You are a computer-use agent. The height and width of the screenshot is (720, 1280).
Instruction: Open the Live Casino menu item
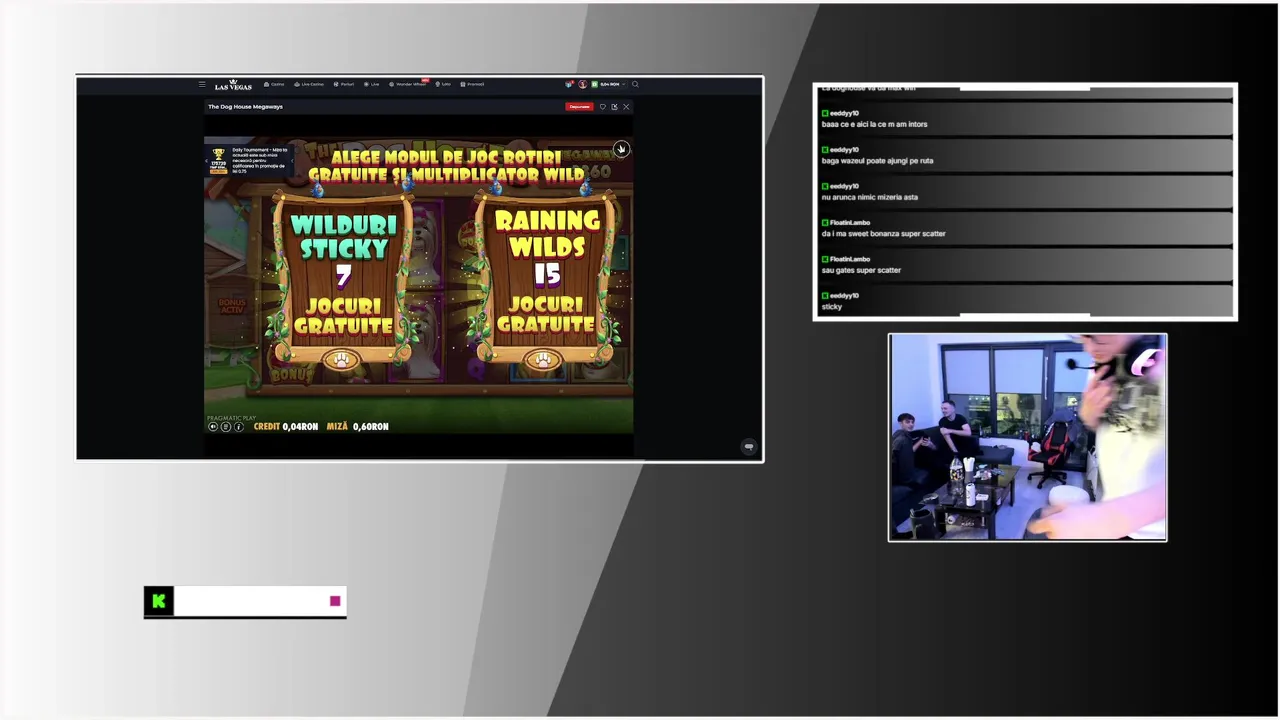[309, 84]
